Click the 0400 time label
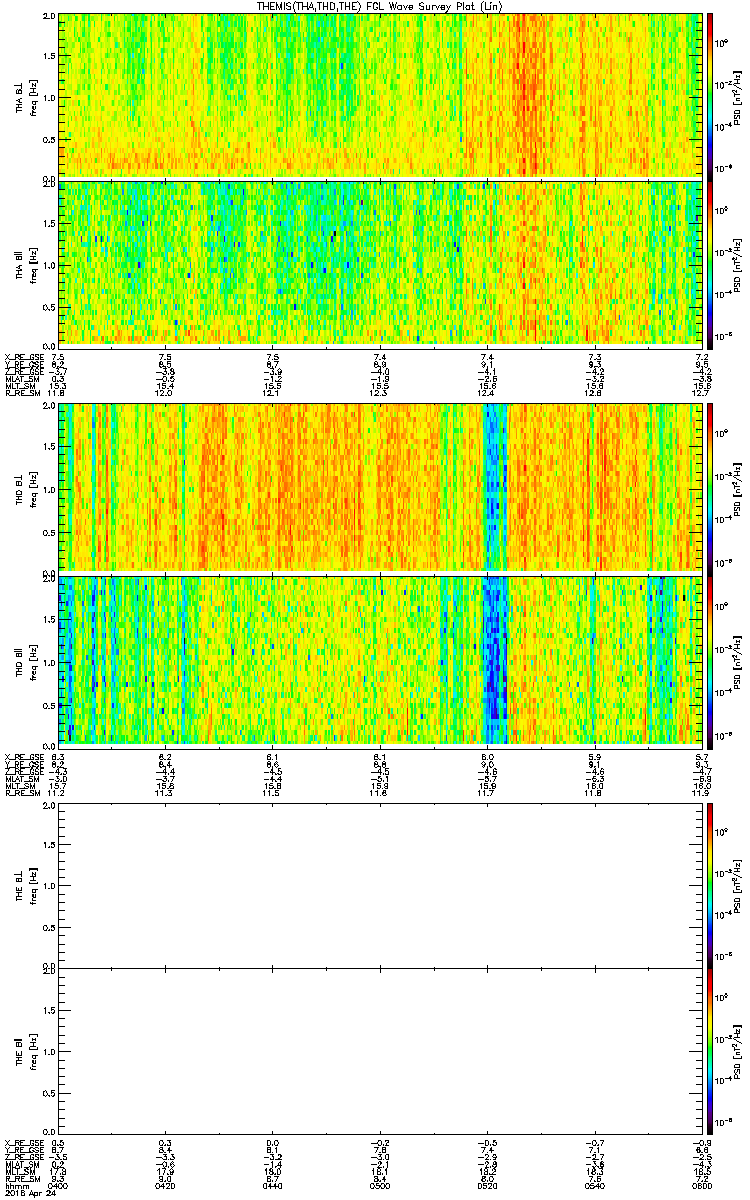This screenshot has width=750, height=1200. pyautogui.click(x=59, y=1185)
